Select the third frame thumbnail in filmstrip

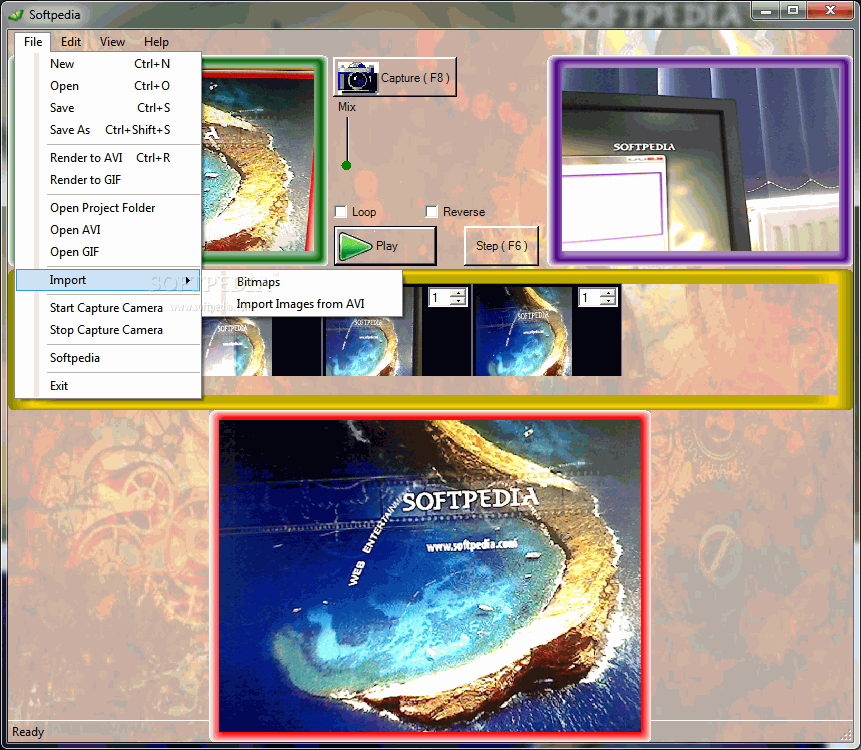point(523,331)
